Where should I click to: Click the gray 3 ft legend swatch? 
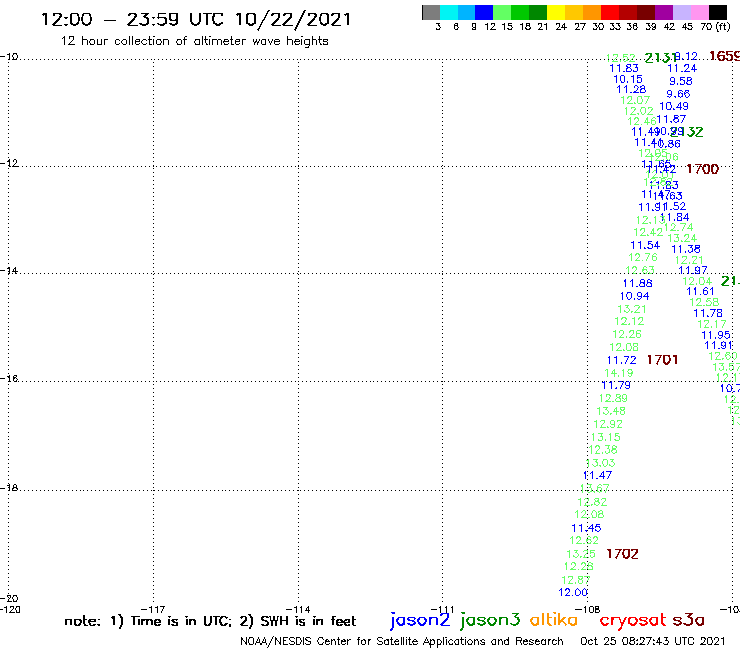431,12
